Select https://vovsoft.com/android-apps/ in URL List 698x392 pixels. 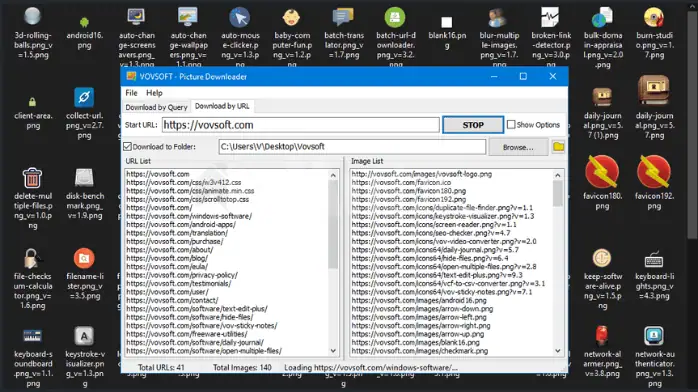point(181,225)
